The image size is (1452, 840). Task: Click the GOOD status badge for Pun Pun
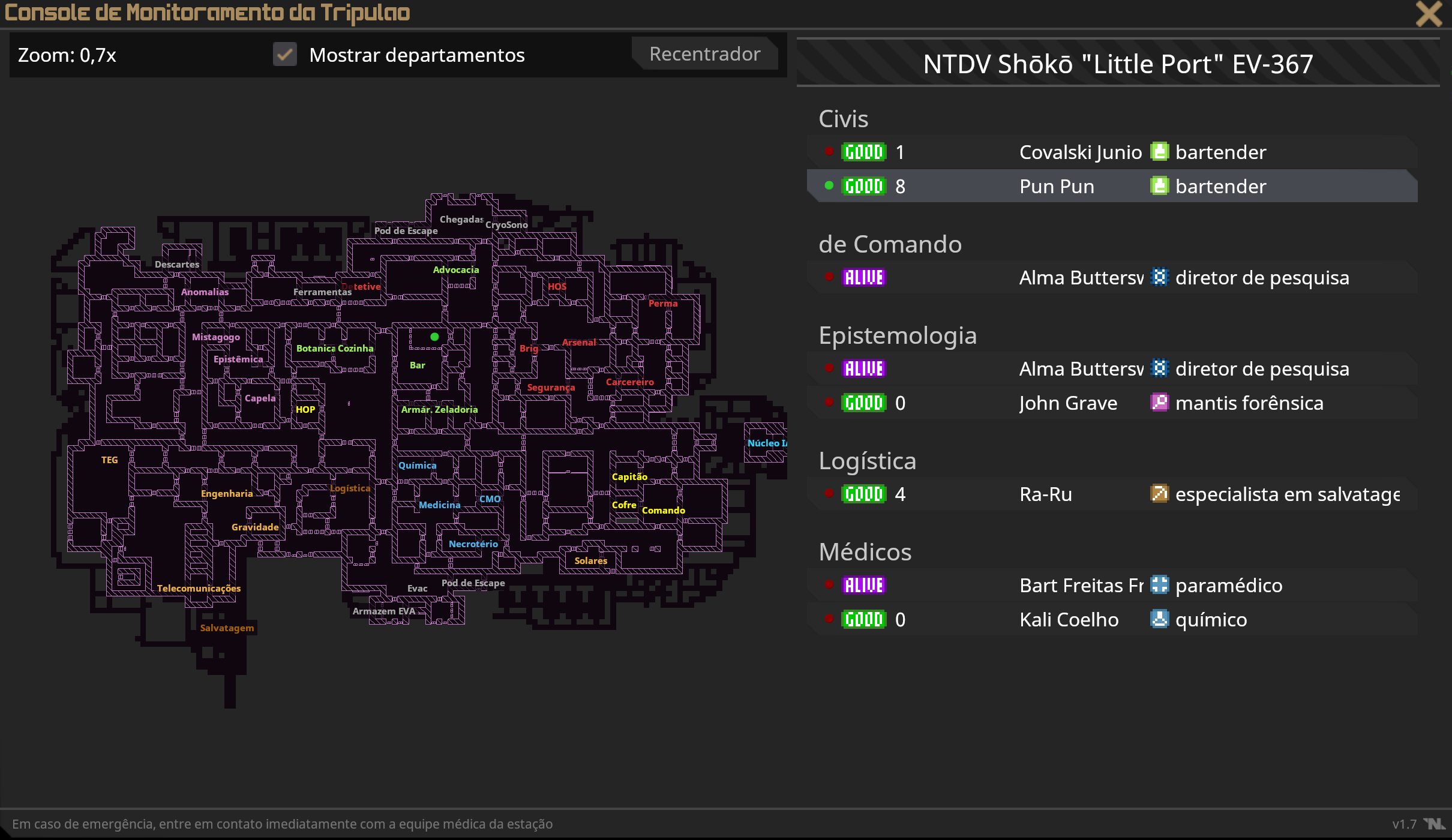pyautogui.click(x=863, y=187)
